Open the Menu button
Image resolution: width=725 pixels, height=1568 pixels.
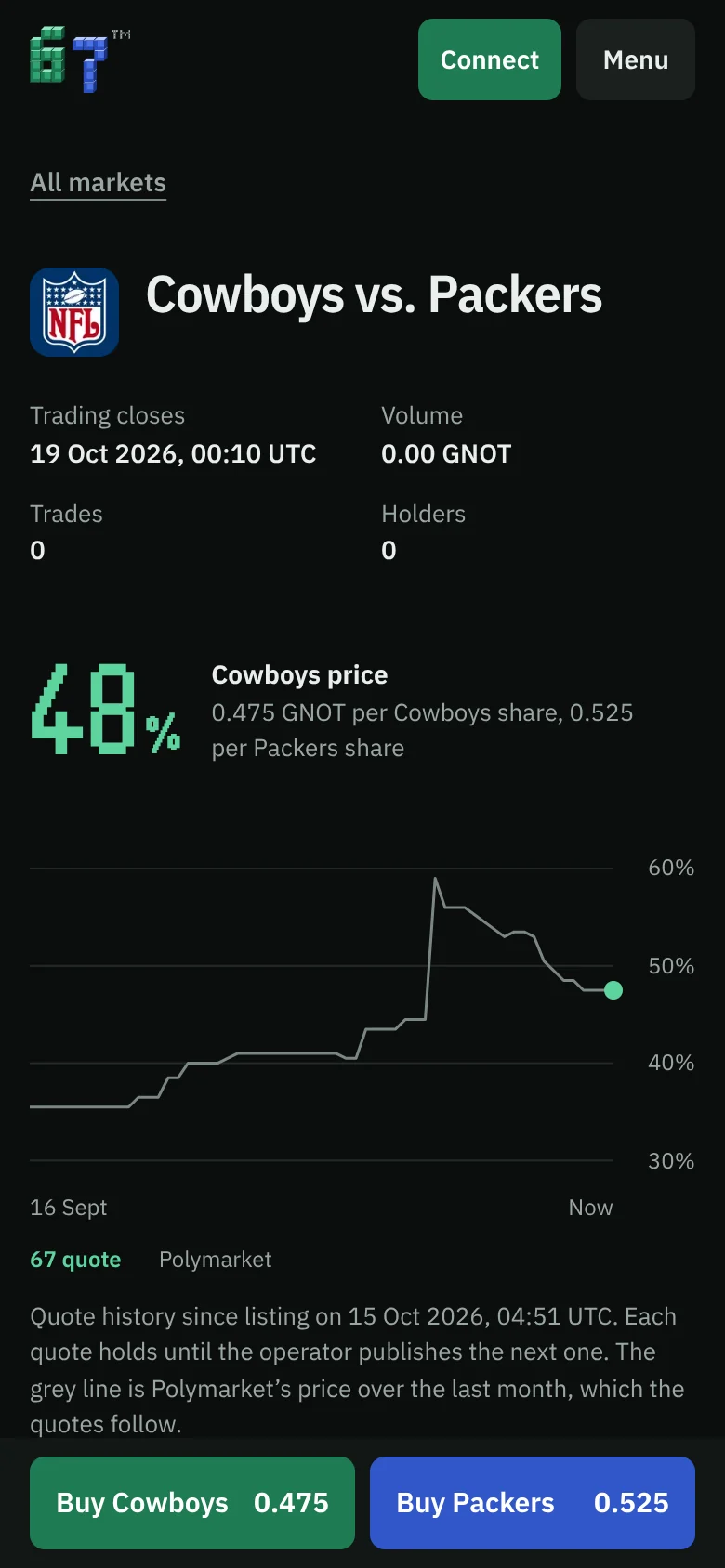click(636, 59)
